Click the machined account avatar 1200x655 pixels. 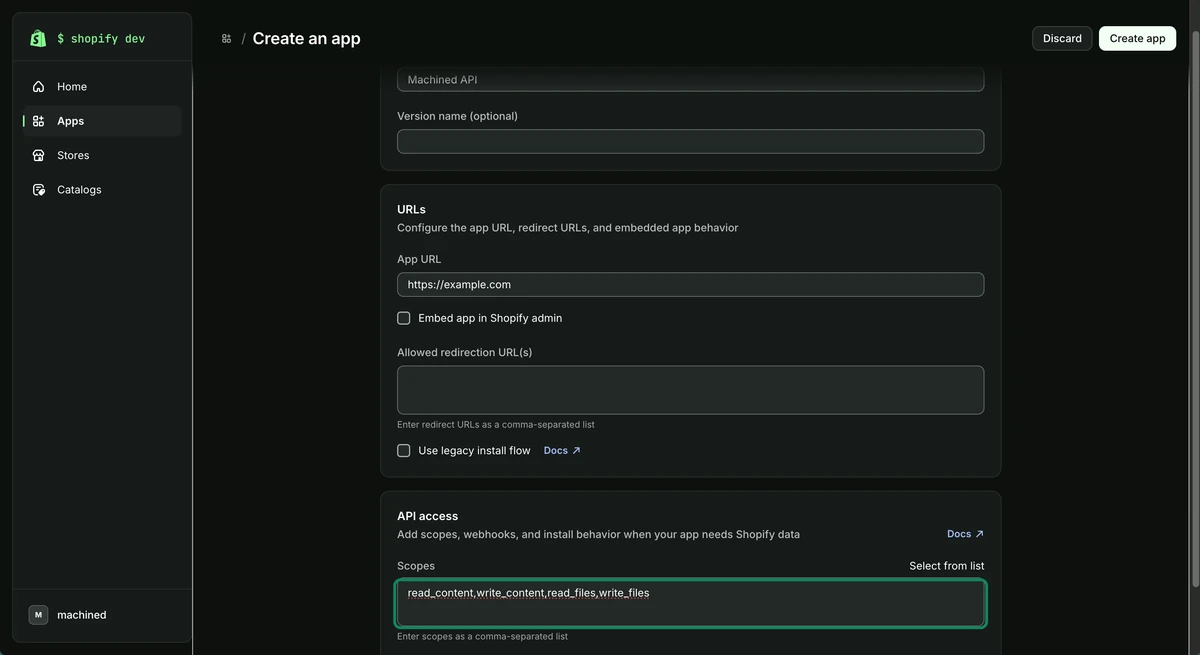point(38,615)
